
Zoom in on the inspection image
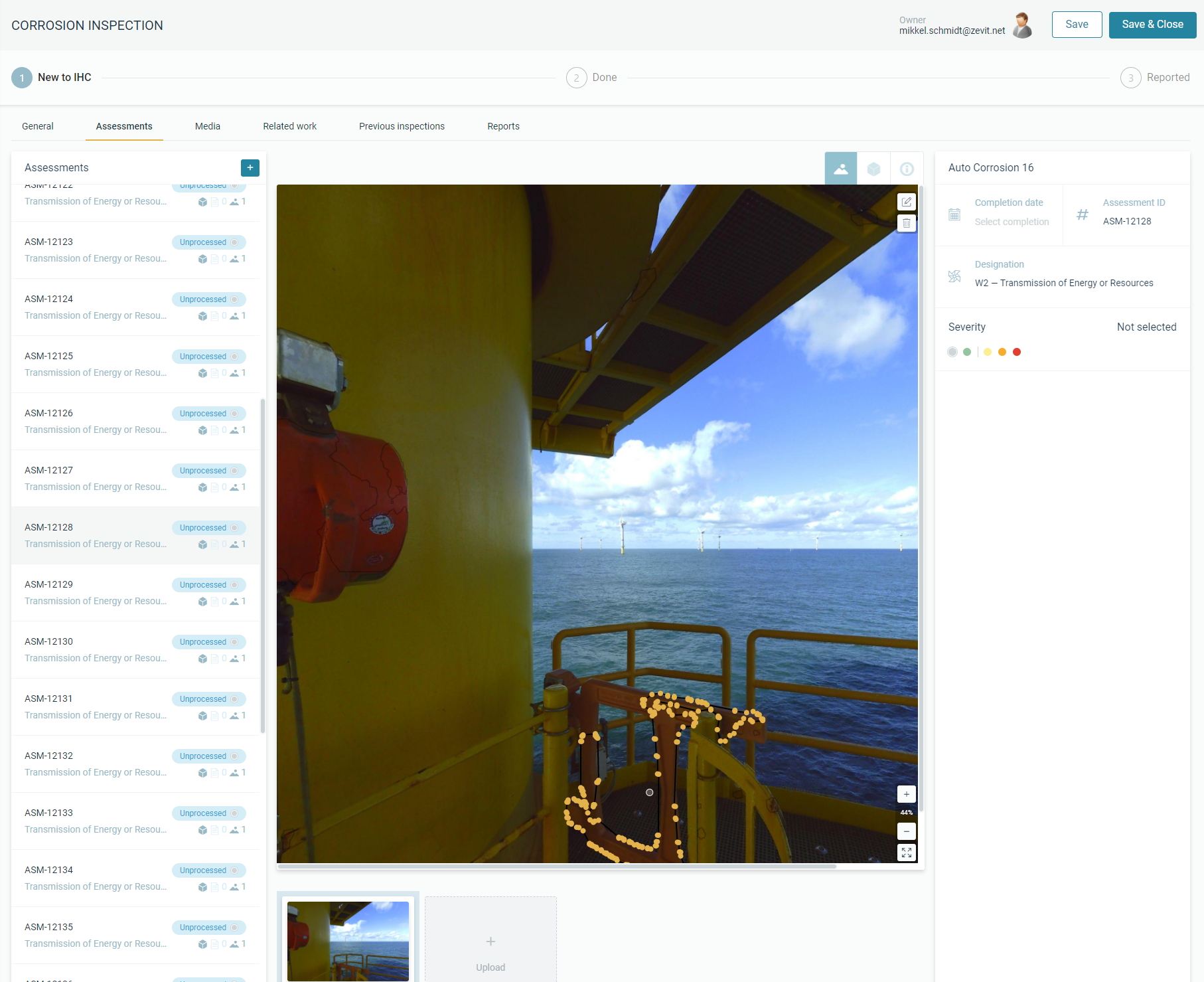click(906, 794)
